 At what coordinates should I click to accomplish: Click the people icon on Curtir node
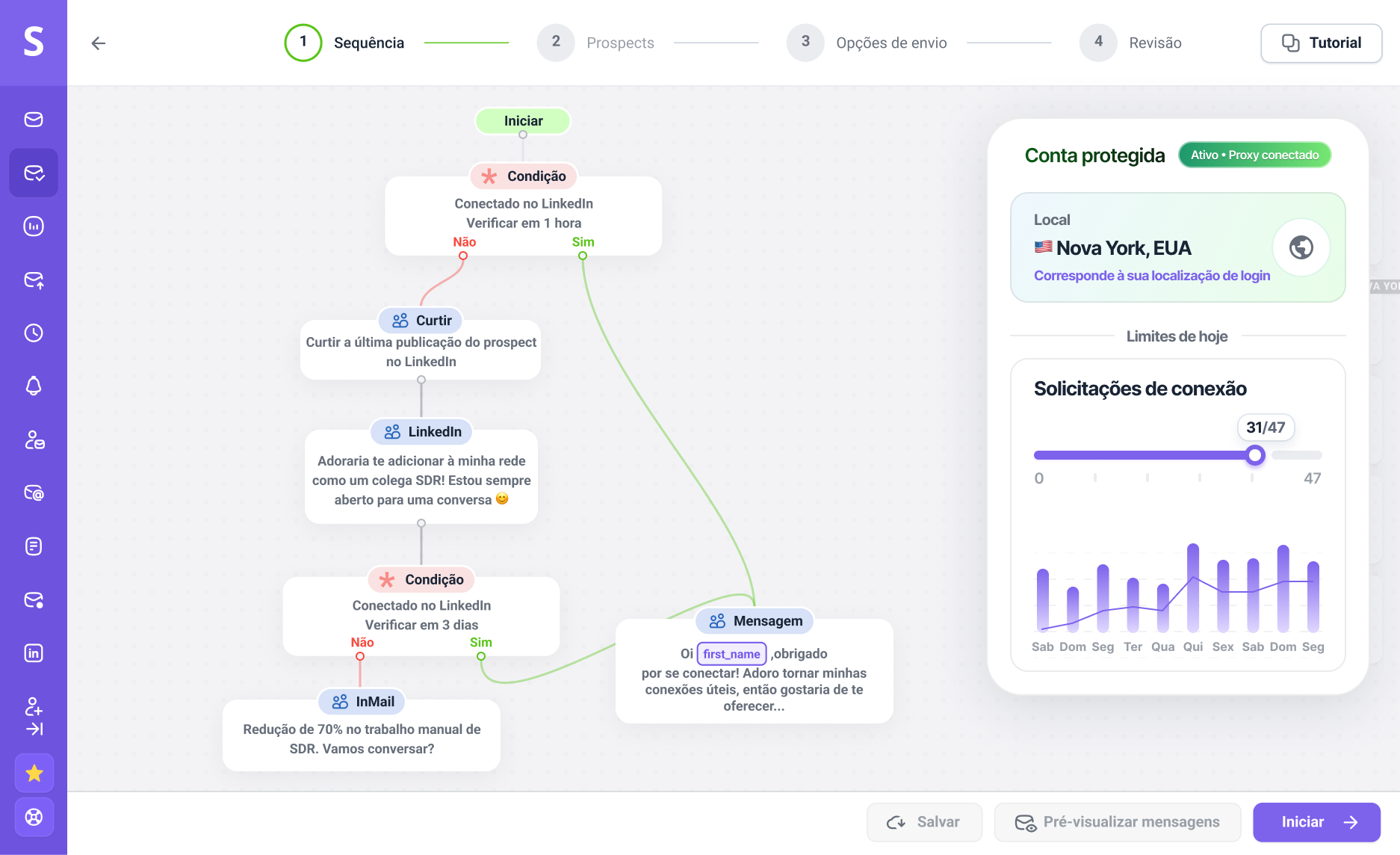pos(400,321)
